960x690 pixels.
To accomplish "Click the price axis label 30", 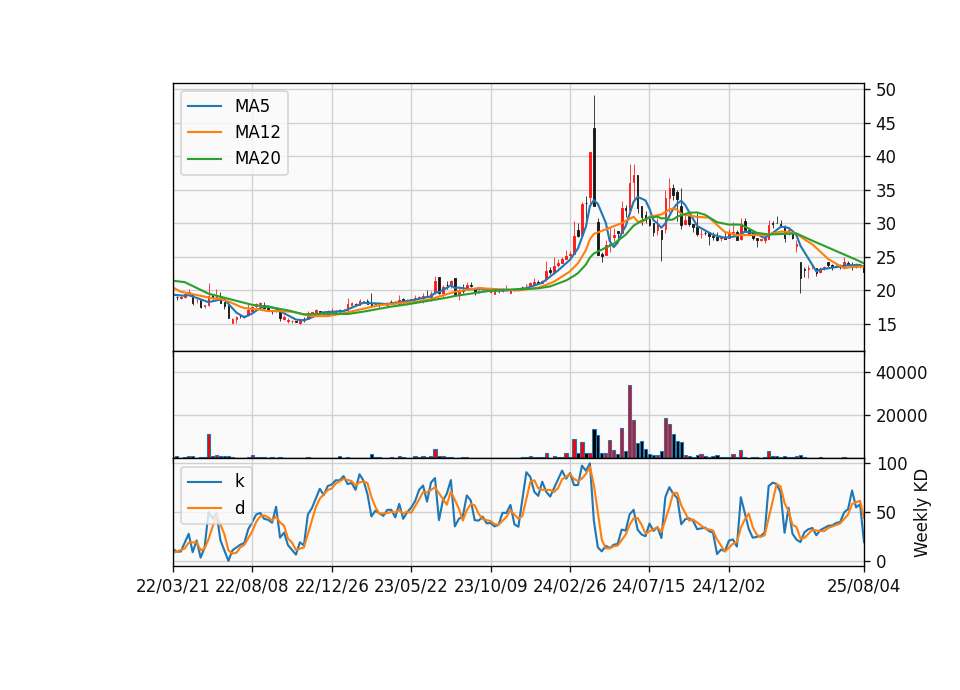I will point(885,223).
